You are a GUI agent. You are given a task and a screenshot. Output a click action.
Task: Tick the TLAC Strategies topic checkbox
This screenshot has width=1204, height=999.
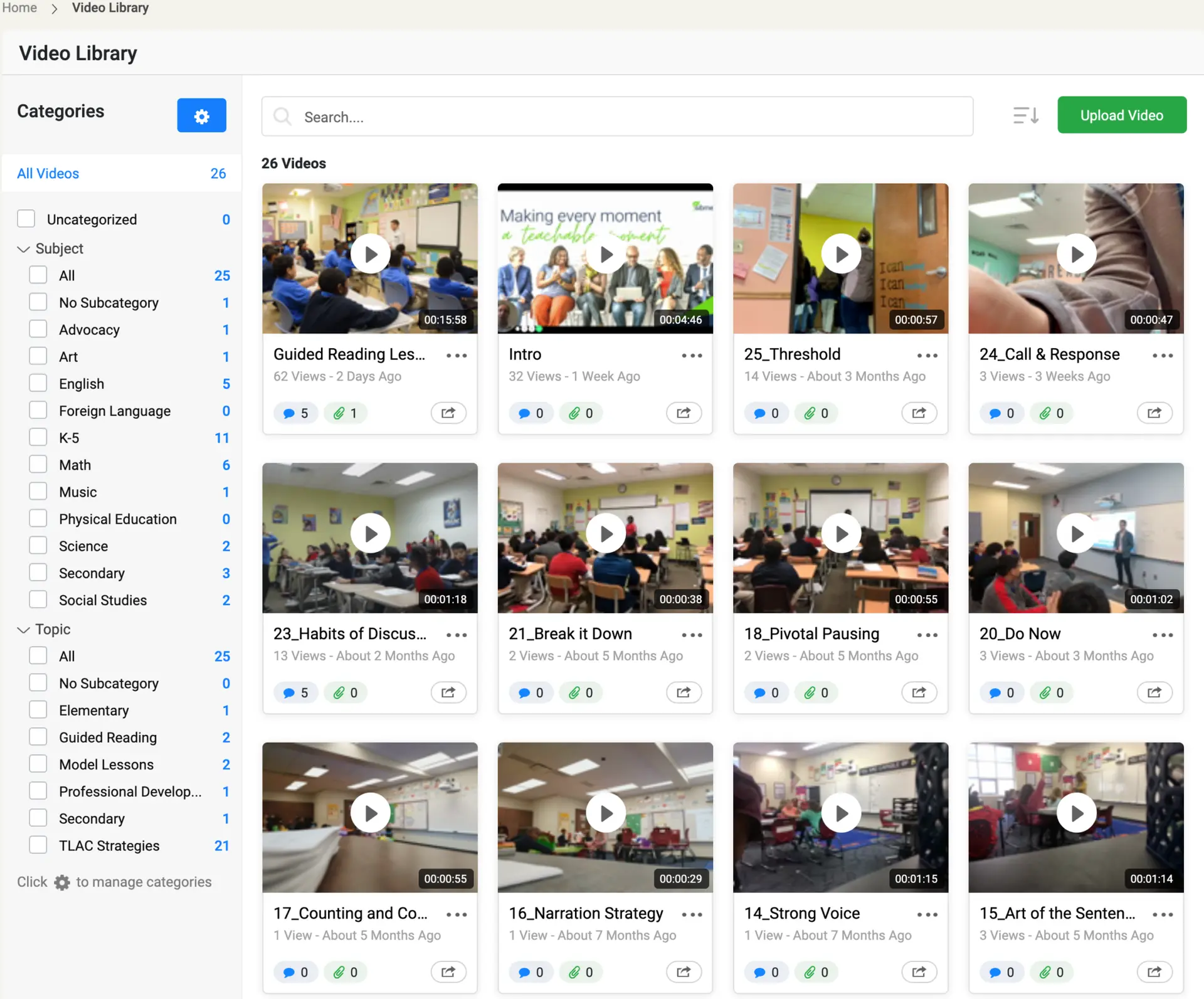(38, 845)
